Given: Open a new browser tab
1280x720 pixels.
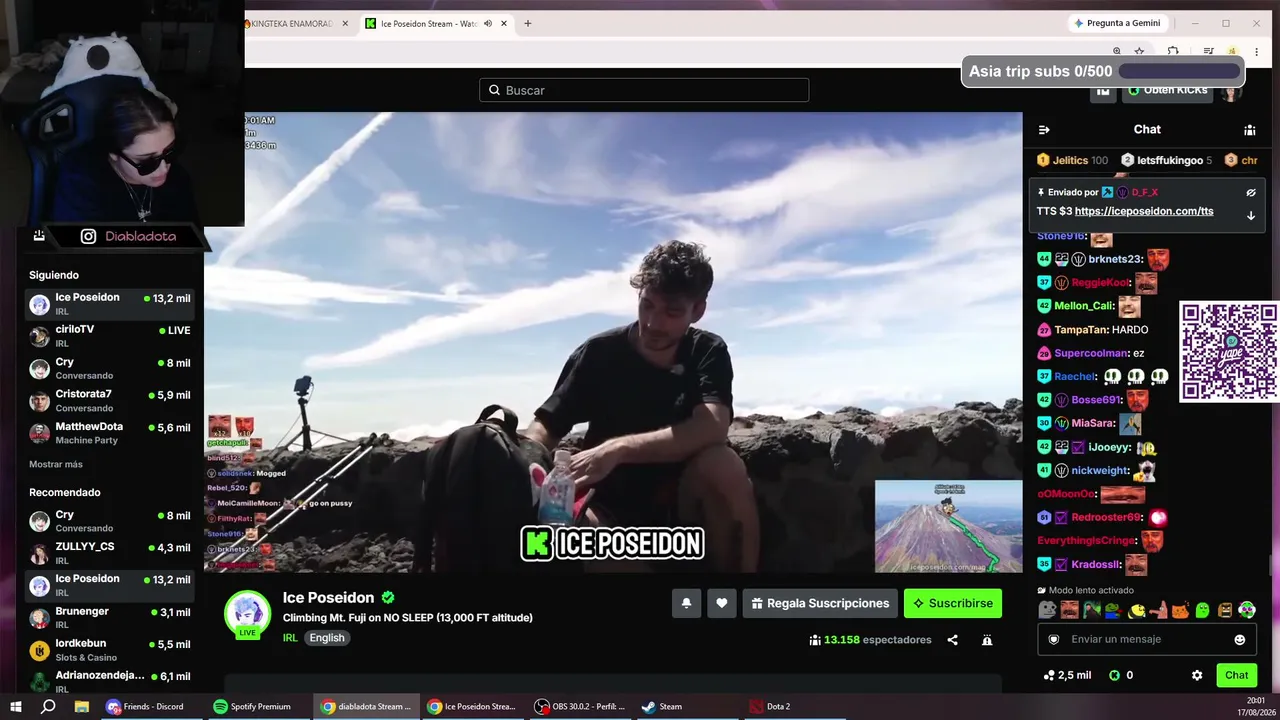Looking at the screenshot, I should tap(528, 24).
